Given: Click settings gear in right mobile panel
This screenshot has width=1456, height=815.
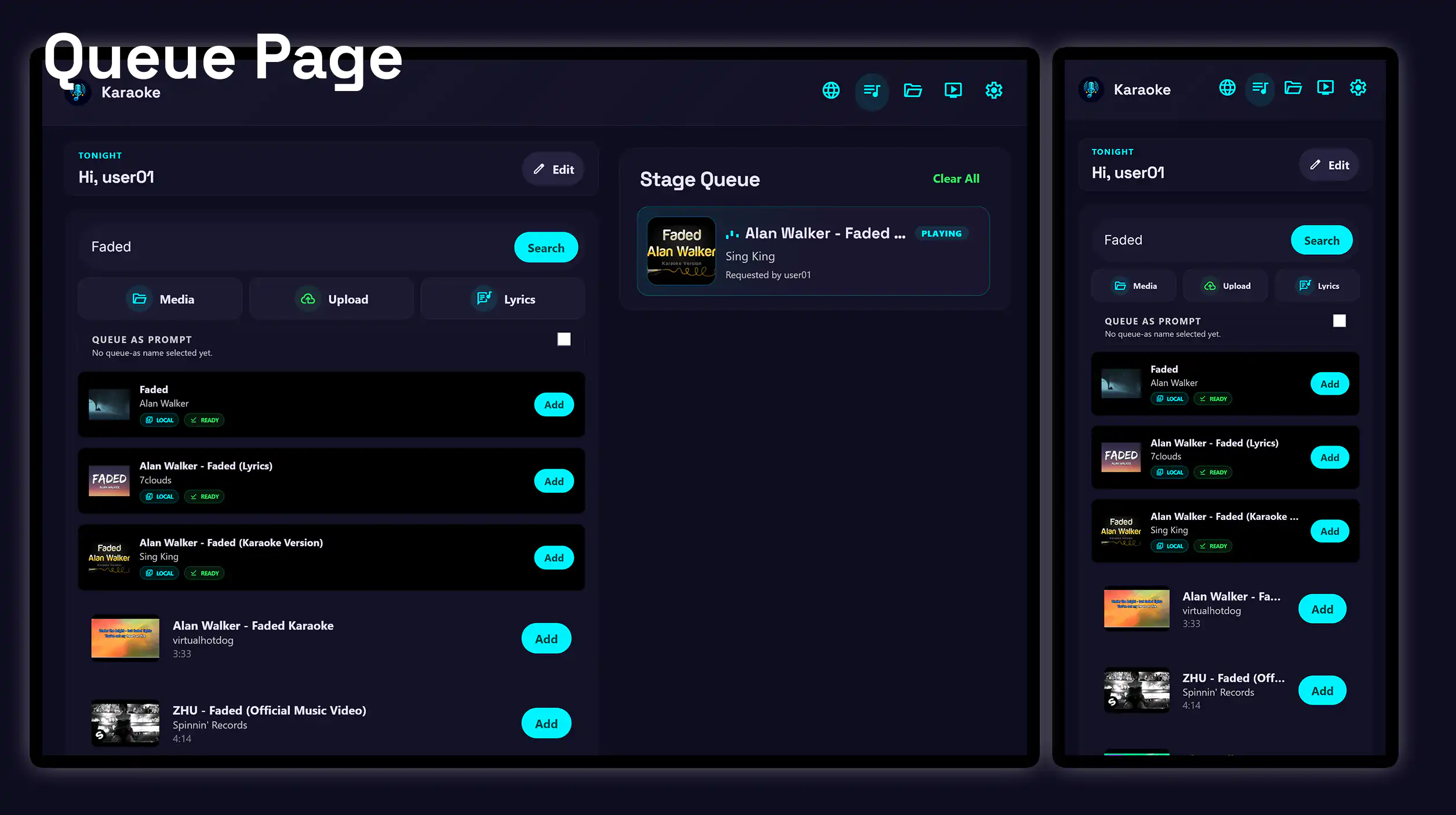Looking at the screenshot, I should point(1358,88).
